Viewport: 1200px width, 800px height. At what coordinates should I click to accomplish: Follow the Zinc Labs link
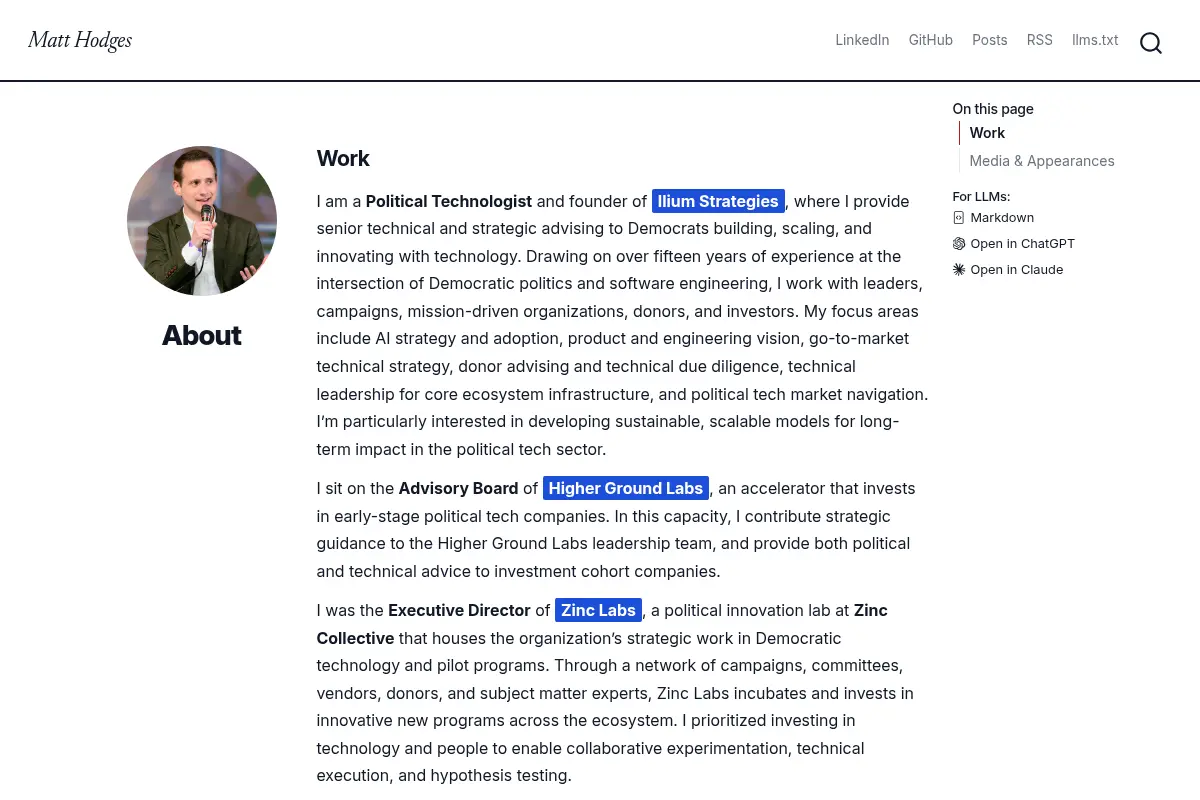click(x=598, y=610)
